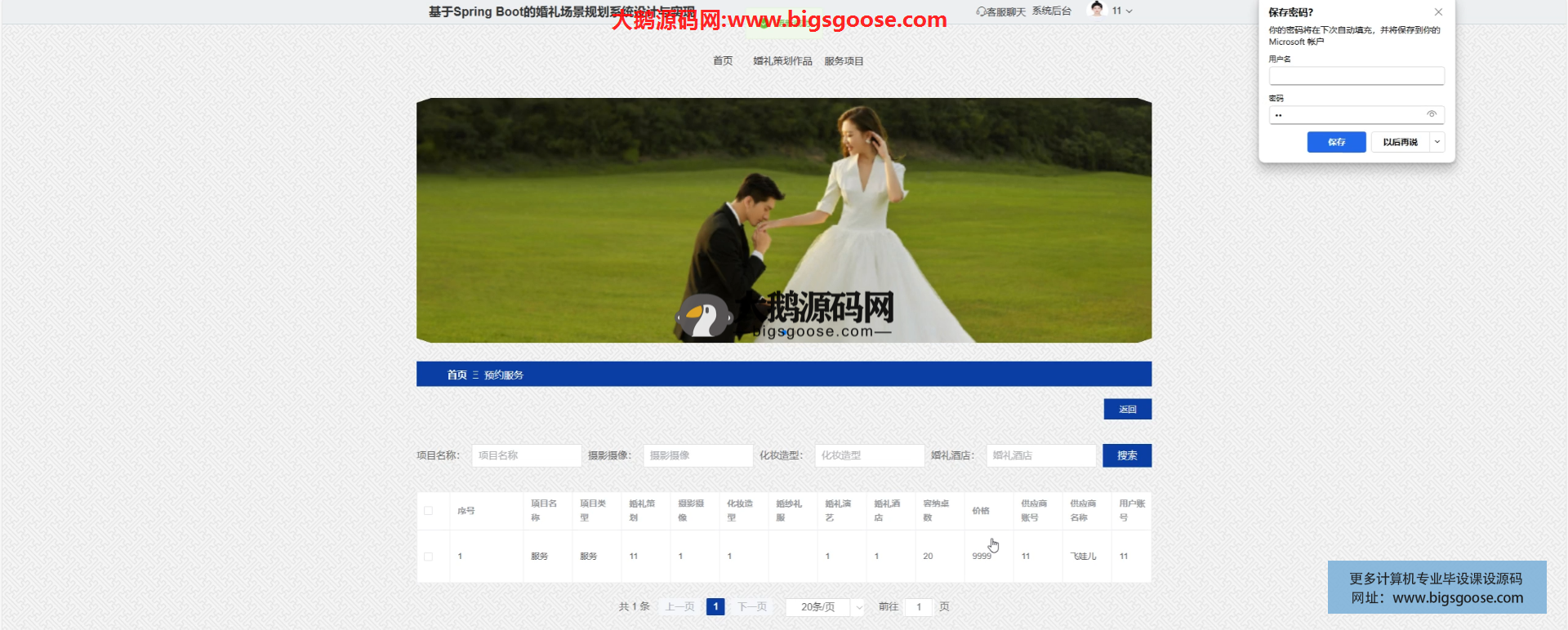Close the save password popup
The height and width of the screenshot is (630, 1568).
coord(1438,12)
